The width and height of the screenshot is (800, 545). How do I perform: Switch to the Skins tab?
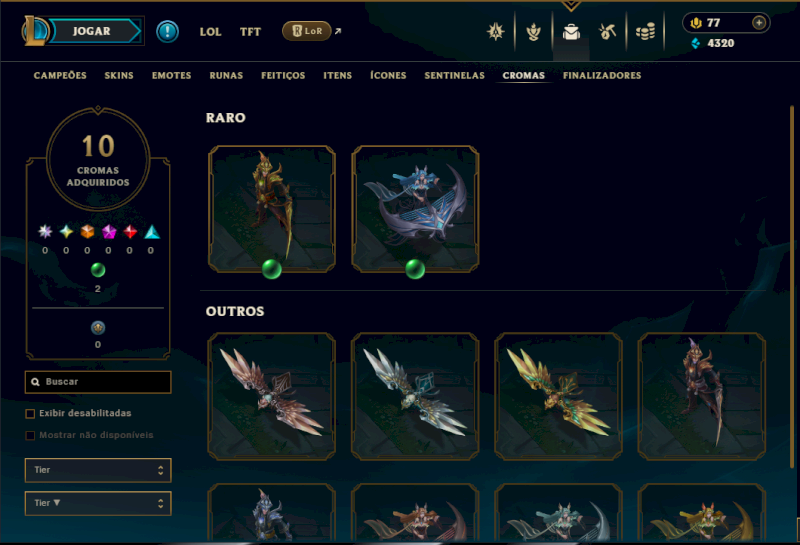119,76
